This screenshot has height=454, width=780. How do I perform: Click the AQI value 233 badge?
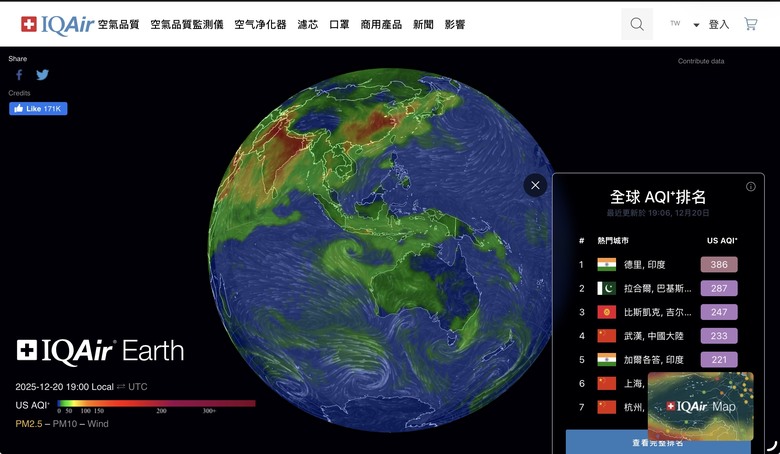click(719, 336)
